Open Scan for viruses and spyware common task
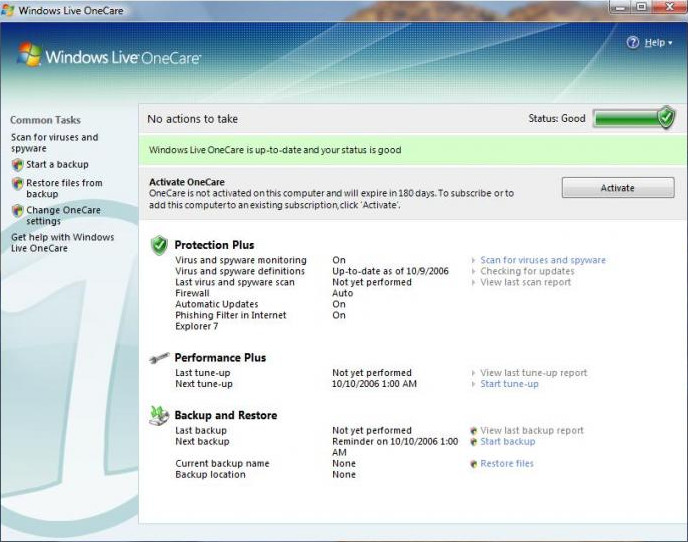The width and height of the screenshot is (688, 542). click(x=54, y=143)
